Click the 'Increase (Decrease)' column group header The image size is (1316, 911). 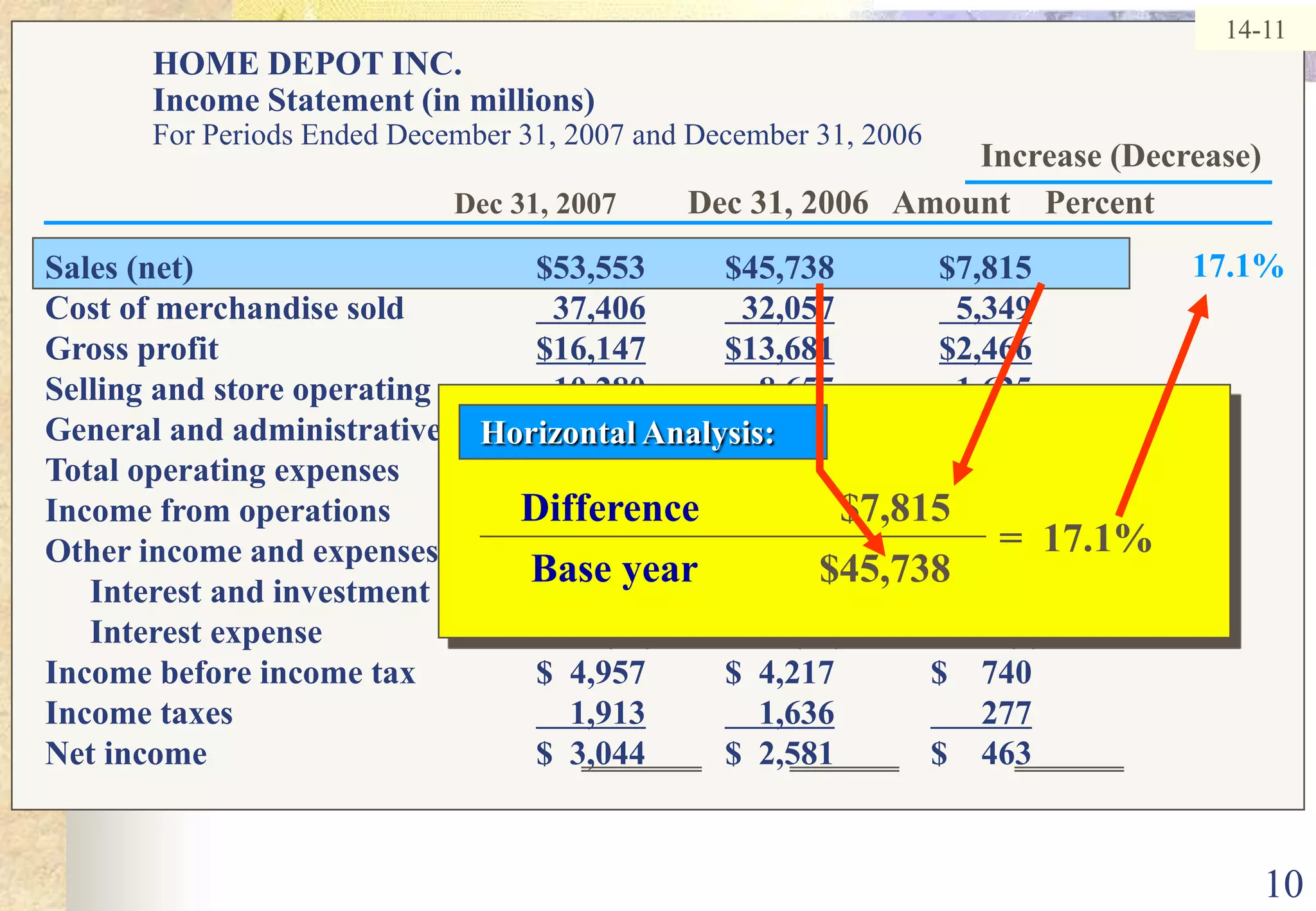click(1121, 157)
